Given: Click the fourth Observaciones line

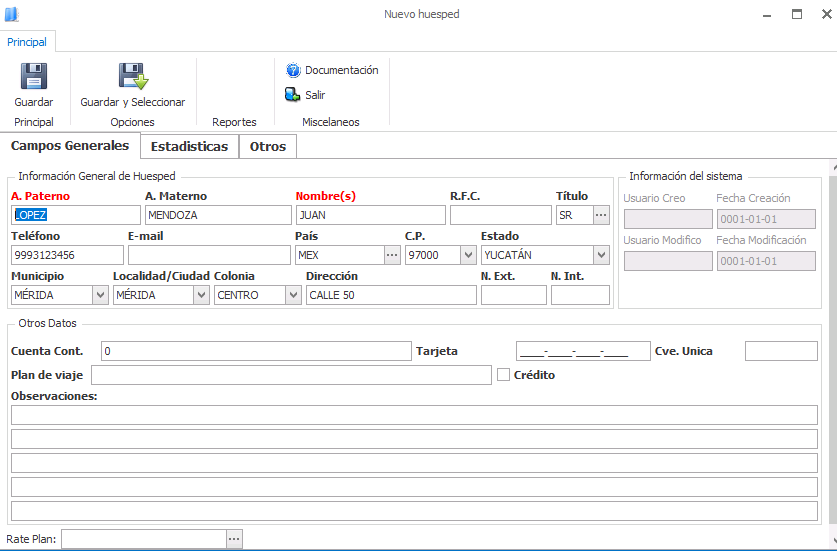Looking at the screenshot, I should pos(414,487).
